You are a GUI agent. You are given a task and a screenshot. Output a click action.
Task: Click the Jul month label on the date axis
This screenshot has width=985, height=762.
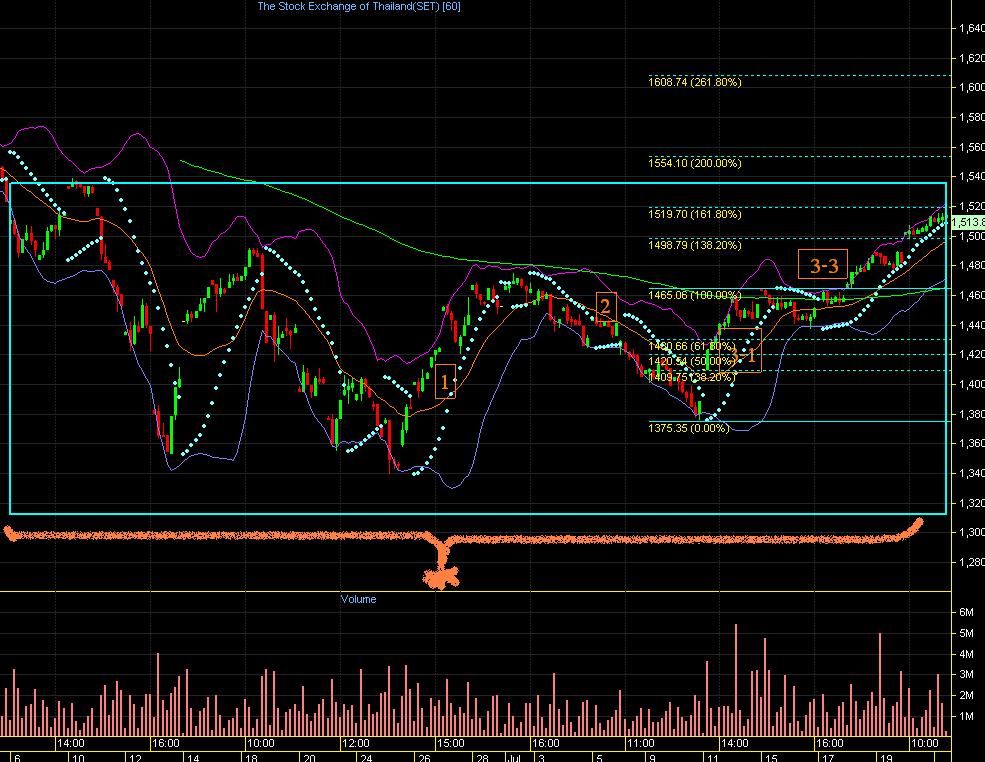[514, 758]
